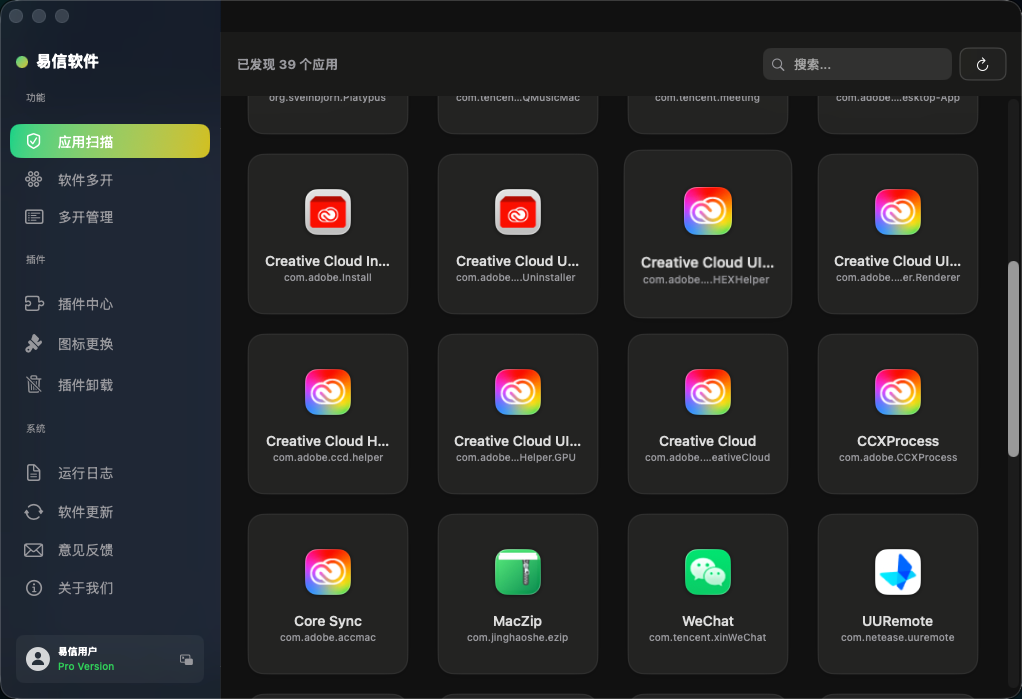Open the 应用扫描 sidebar item
Screen dimensions: 1022x699
tap(110, 142)
